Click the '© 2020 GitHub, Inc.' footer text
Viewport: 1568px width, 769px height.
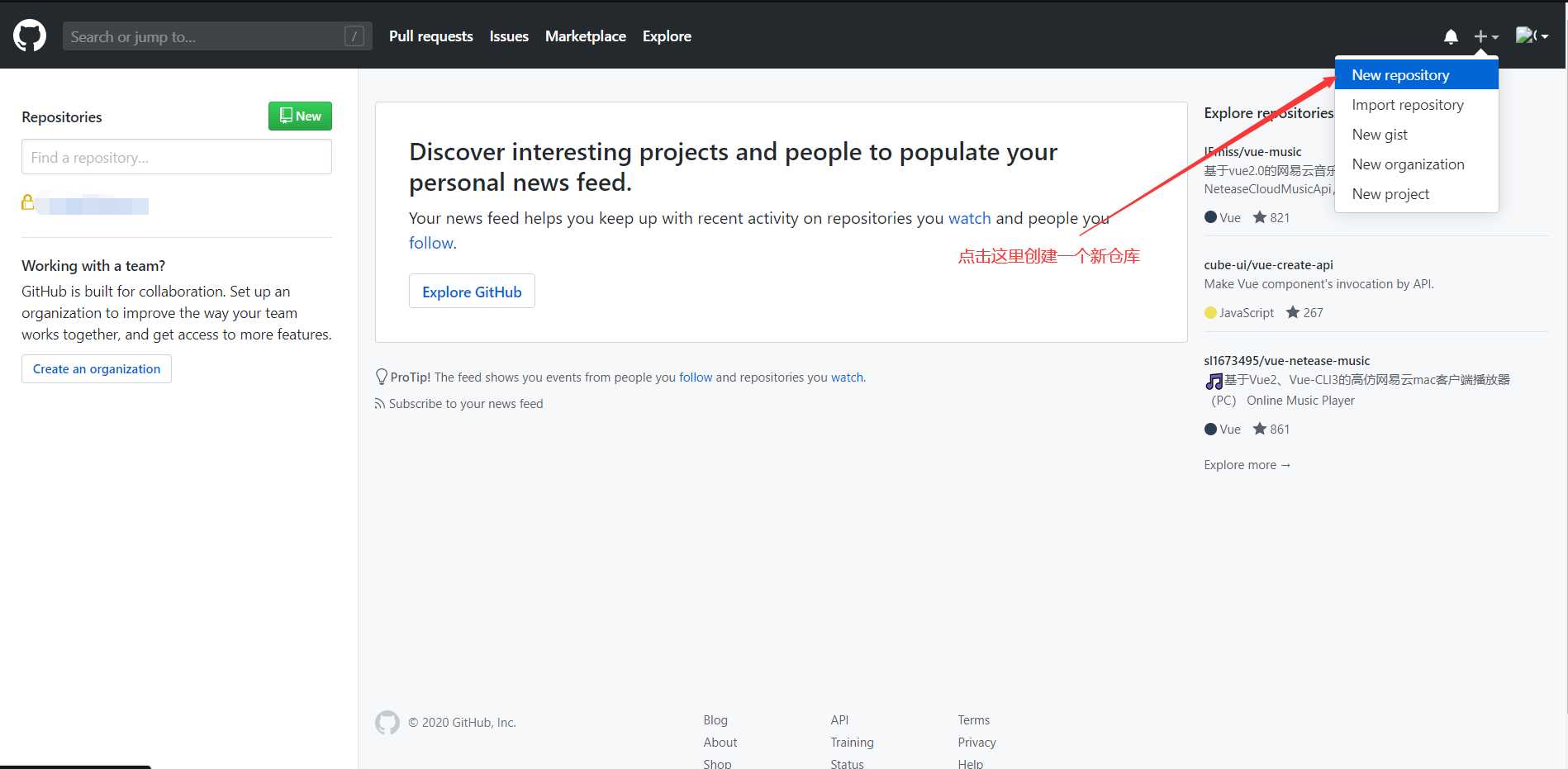tap(462, 723)
